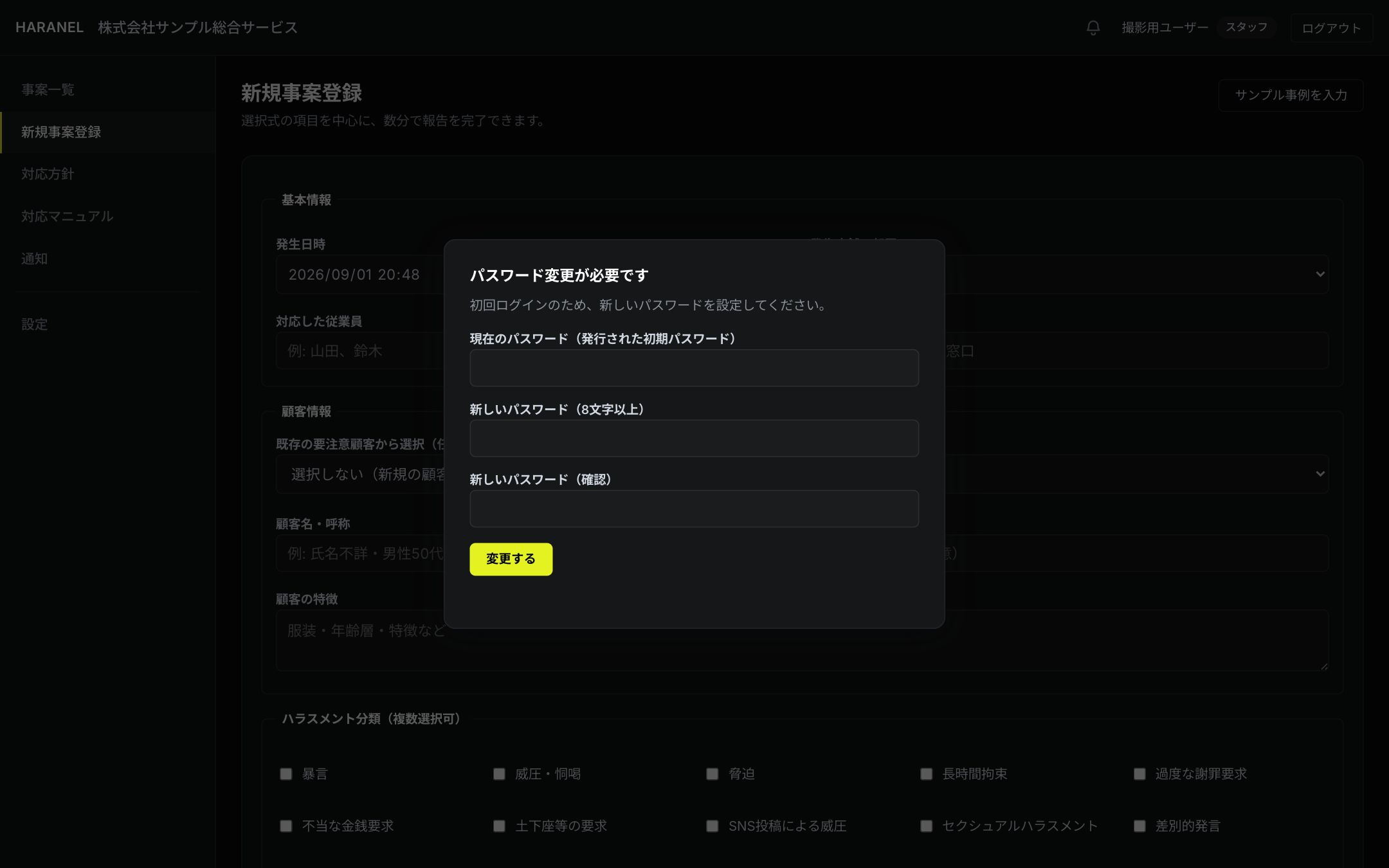
Task: Check the 不当な金銭要求 checkbox
Action: pos(286,826)
